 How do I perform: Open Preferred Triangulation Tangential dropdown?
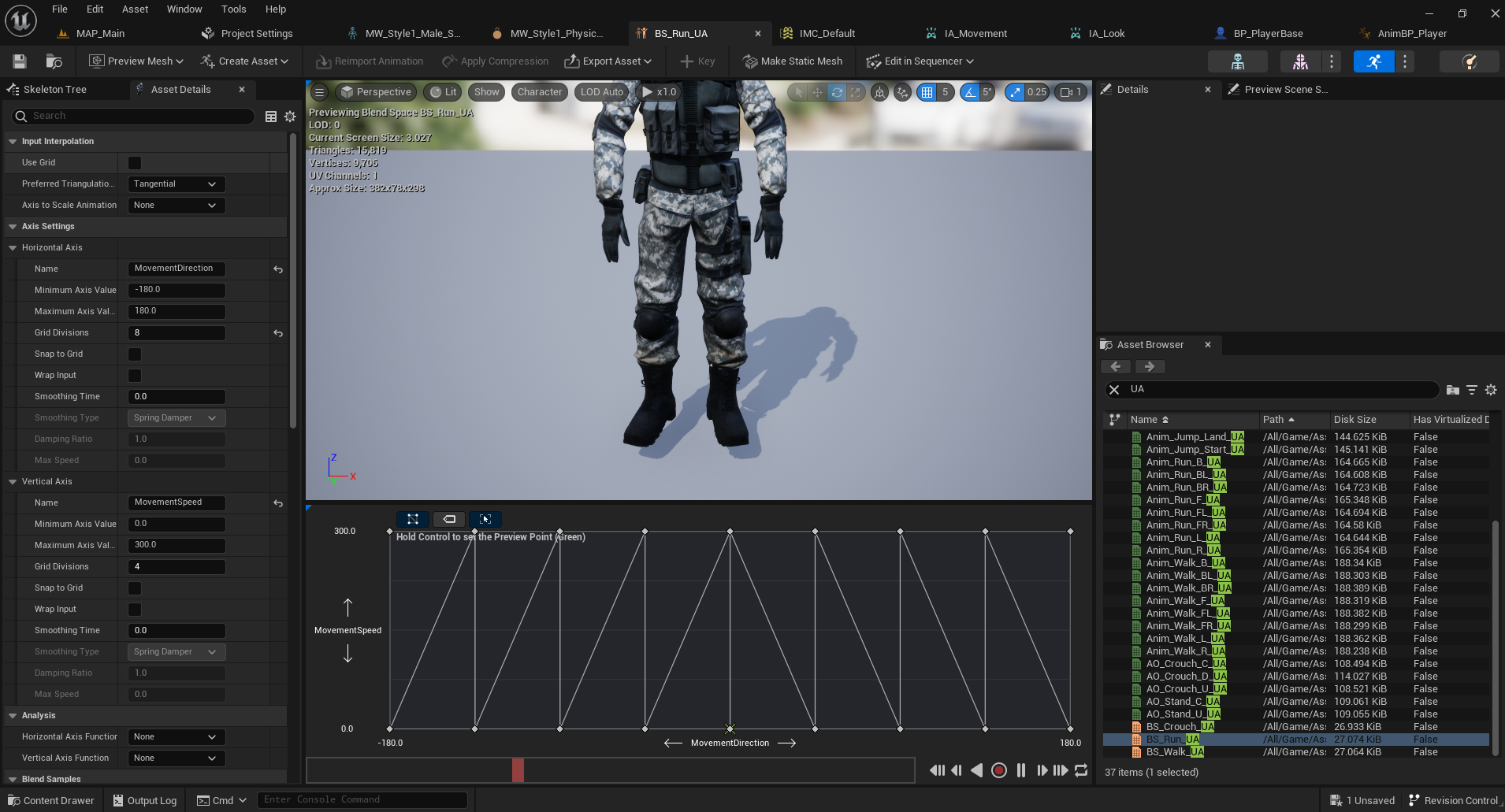[177, 184]
